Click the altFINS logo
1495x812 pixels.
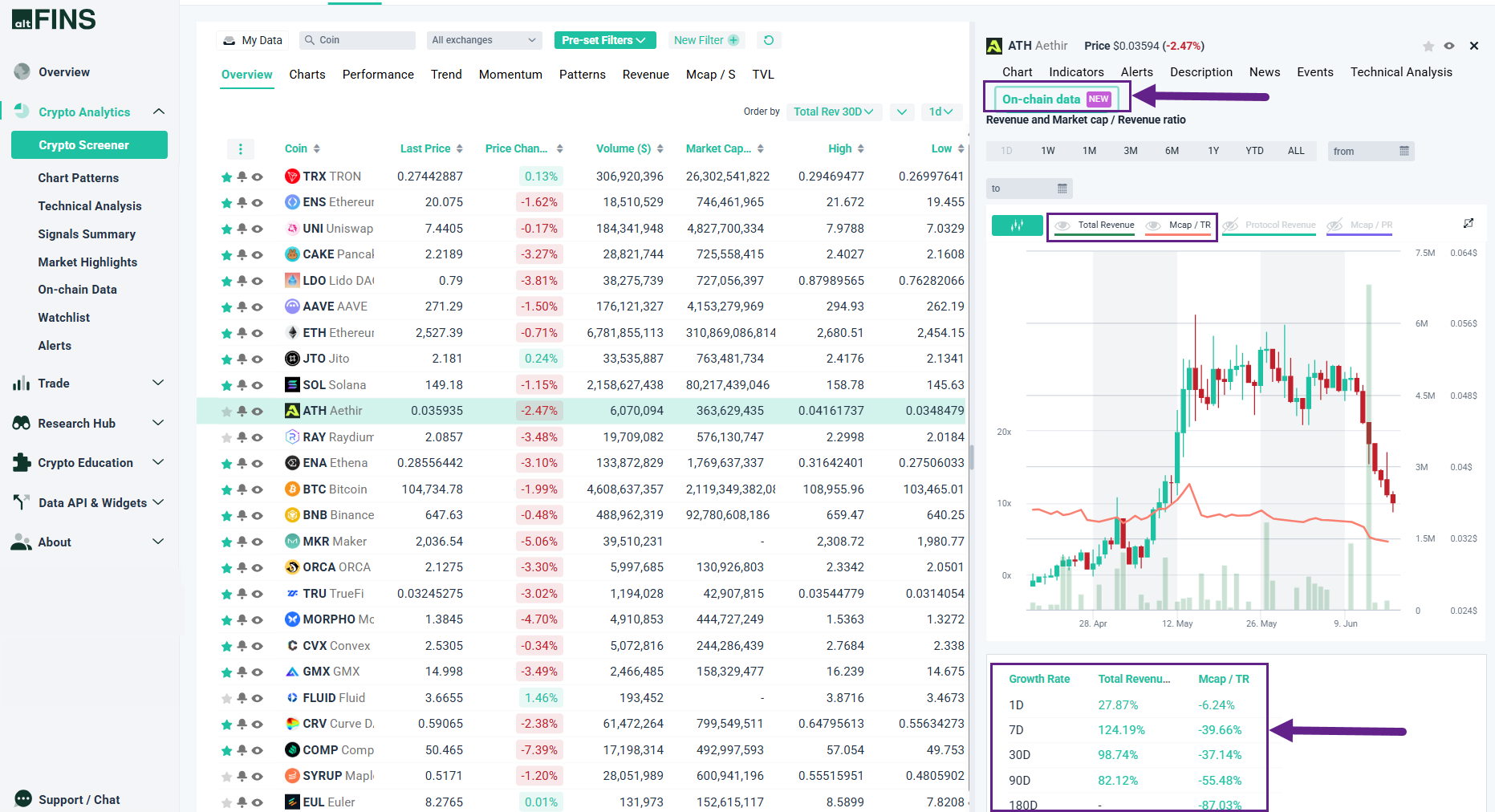pyautogui.click(x=52, y=18)
